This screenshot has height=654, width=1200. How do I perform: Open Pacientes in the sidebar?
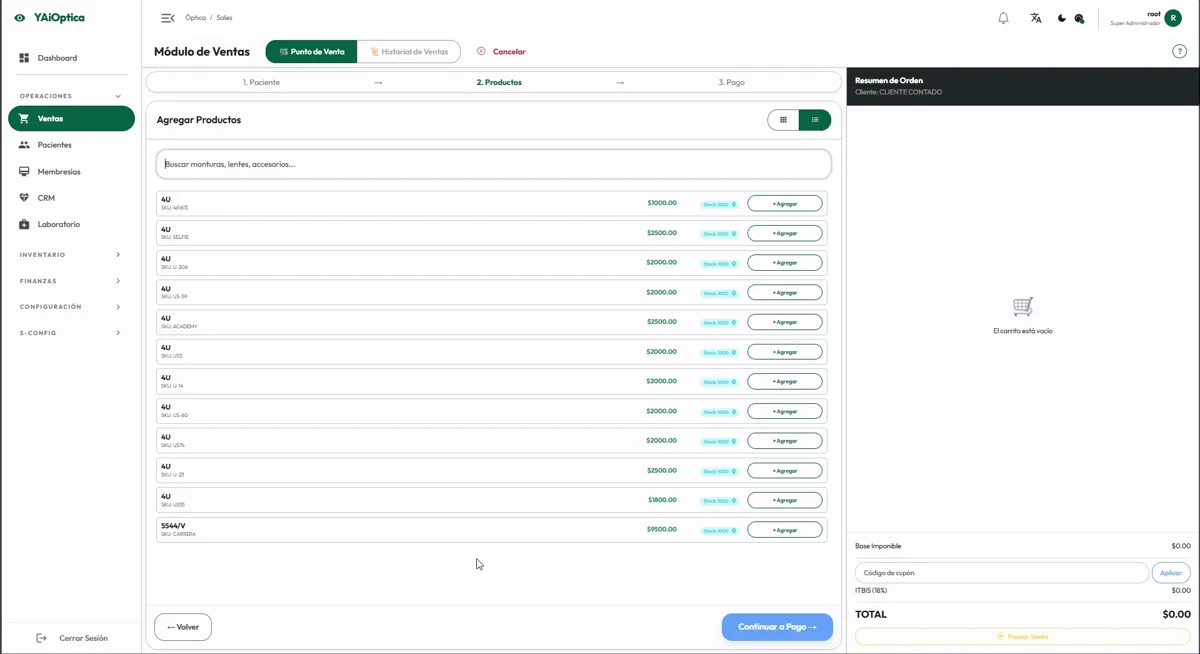pyautogui.click(x=70, y=145)
